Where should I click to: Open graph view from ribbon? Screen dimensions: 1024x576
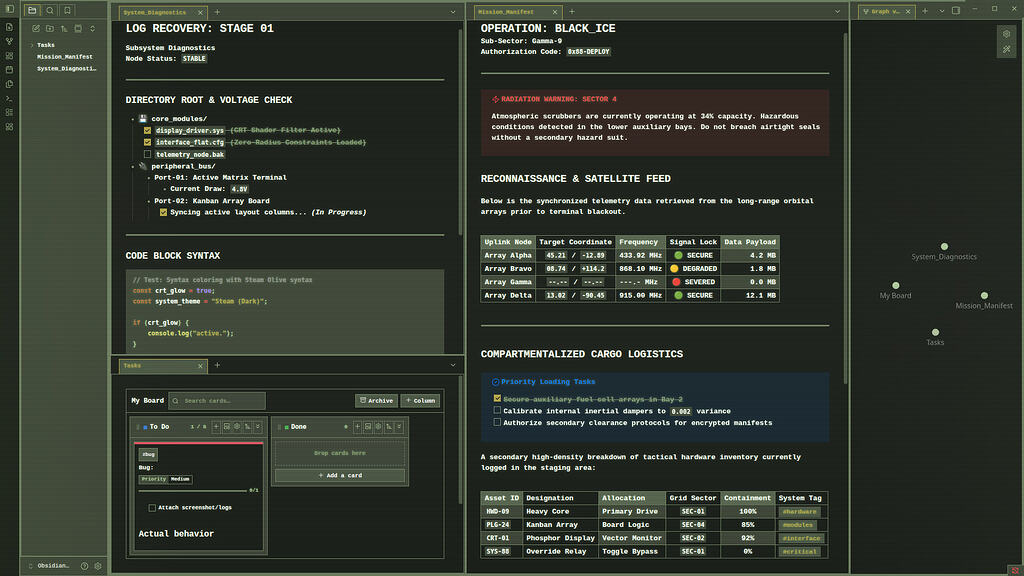[9, 41]
